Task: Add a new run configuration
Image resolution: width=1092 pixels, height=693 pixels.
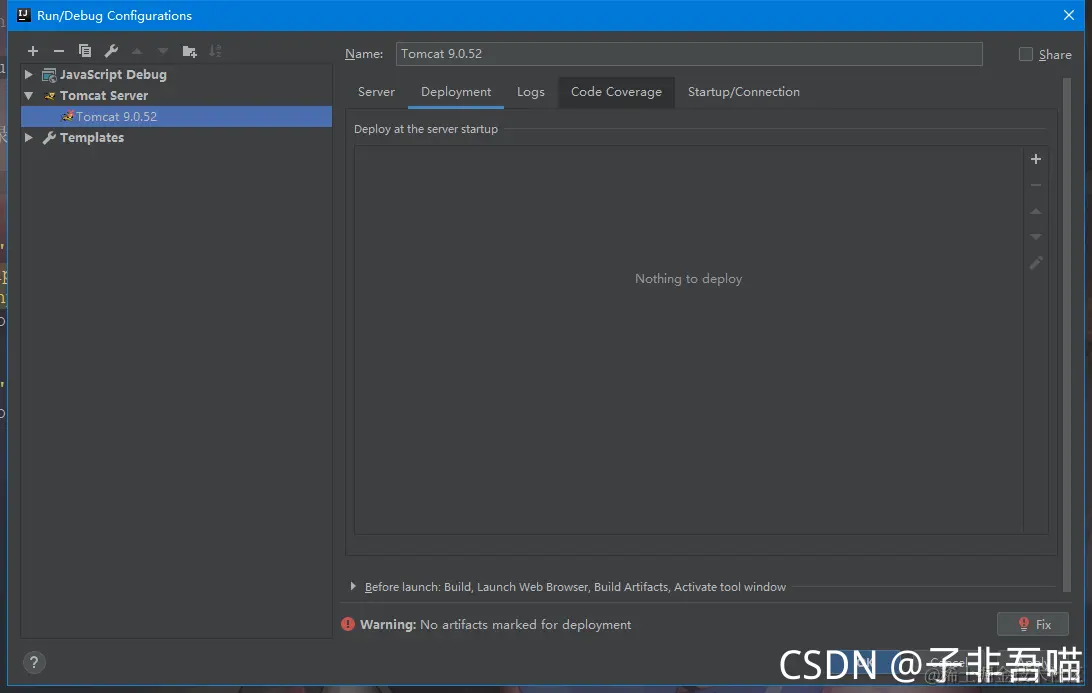Action: click(x=33, y=51)
